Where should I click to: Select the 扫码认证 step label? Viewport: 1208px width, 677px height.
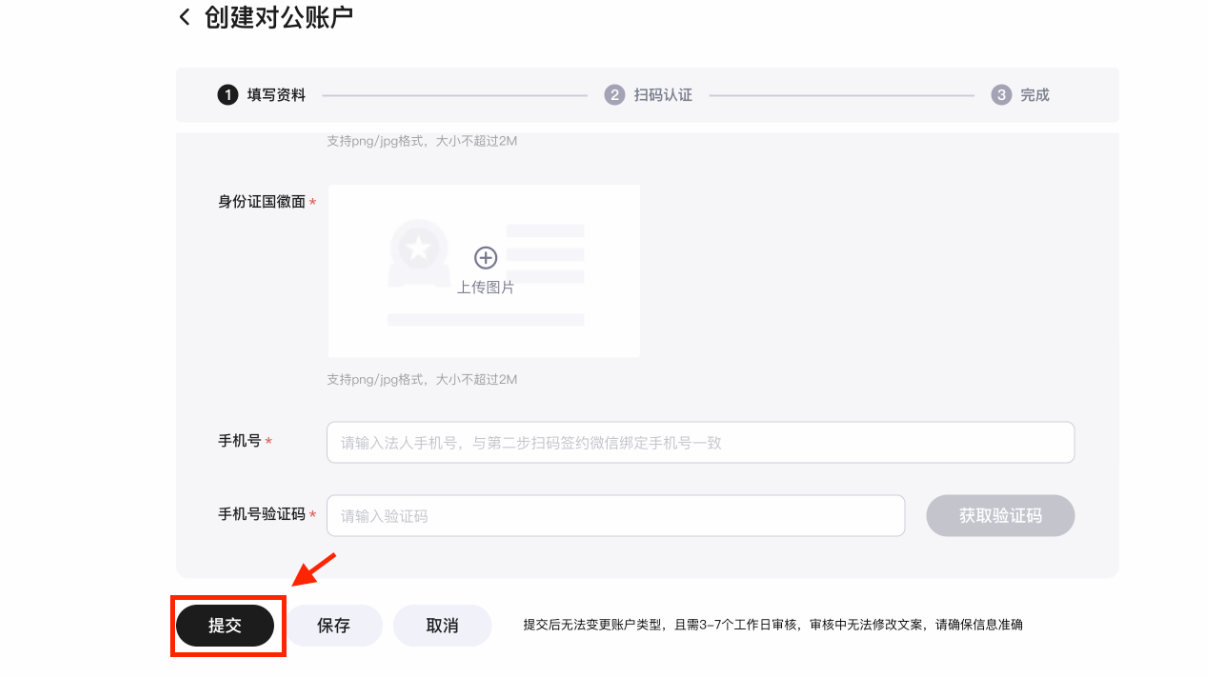click(663, 95)
